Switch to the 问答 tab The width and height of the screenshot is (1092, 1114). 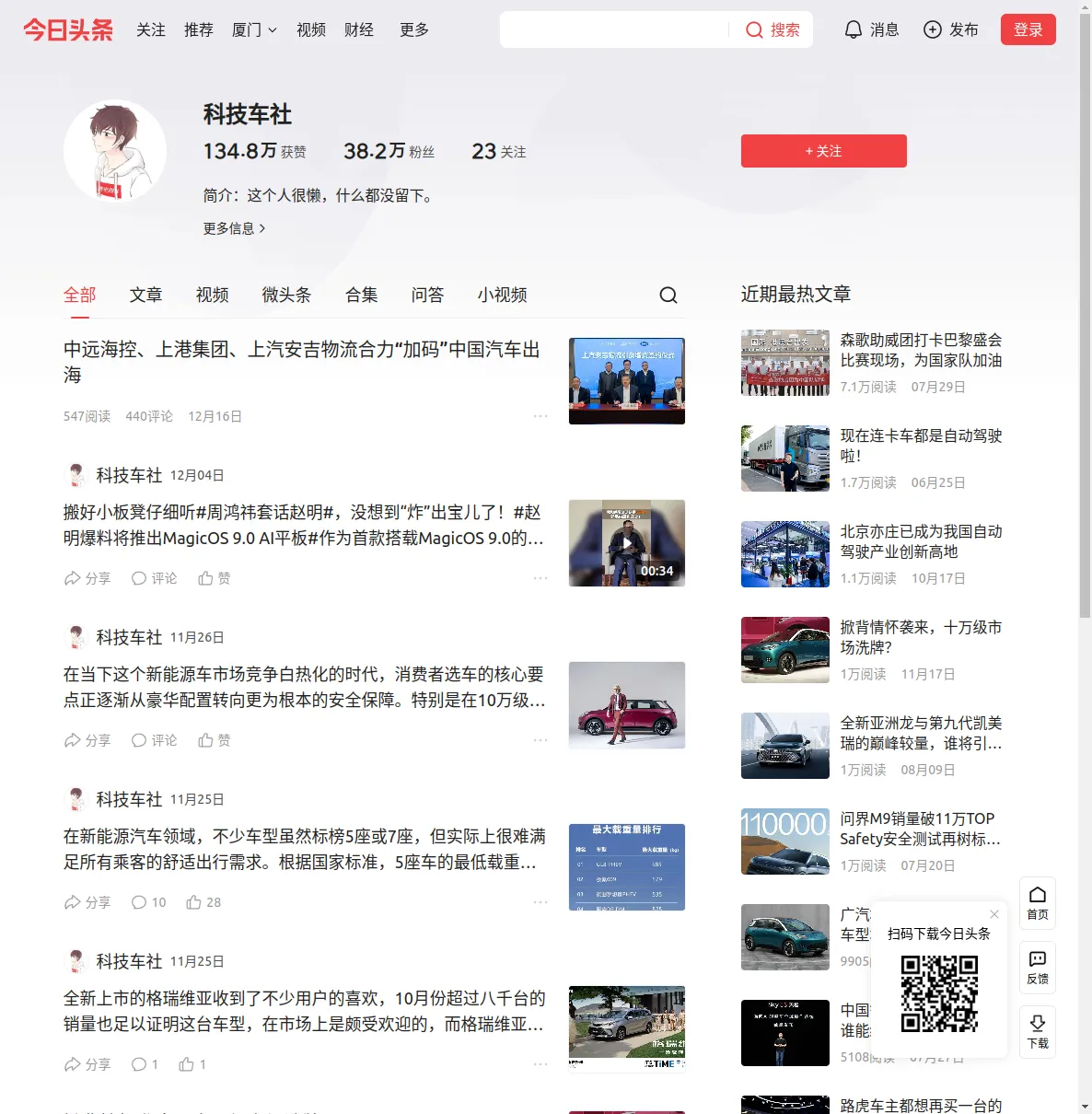tap(428, 295)
